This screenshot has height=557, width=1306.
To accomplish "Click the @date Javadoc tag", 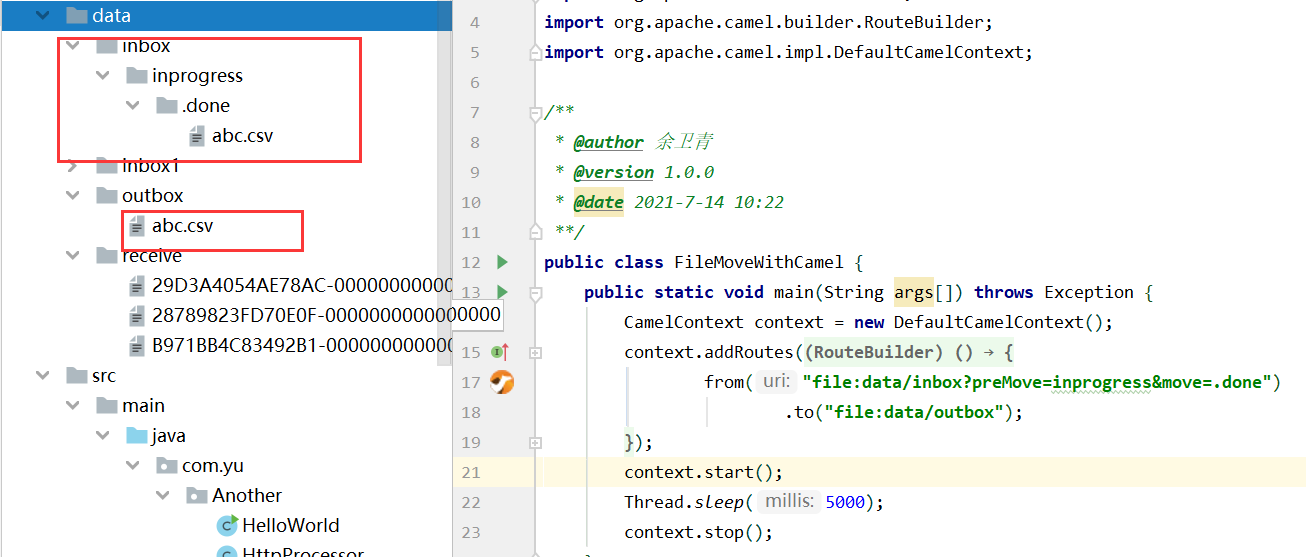I will 598,202.
